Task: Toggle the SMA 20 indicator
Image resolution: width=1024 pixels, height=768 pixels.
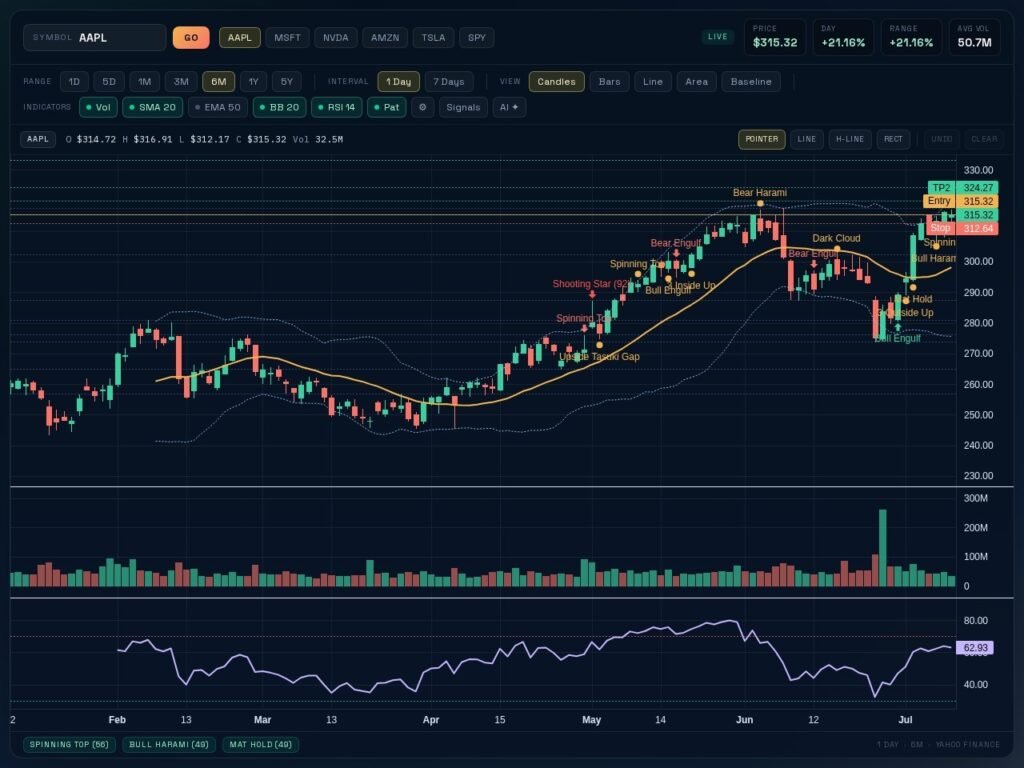Action: 153,107
